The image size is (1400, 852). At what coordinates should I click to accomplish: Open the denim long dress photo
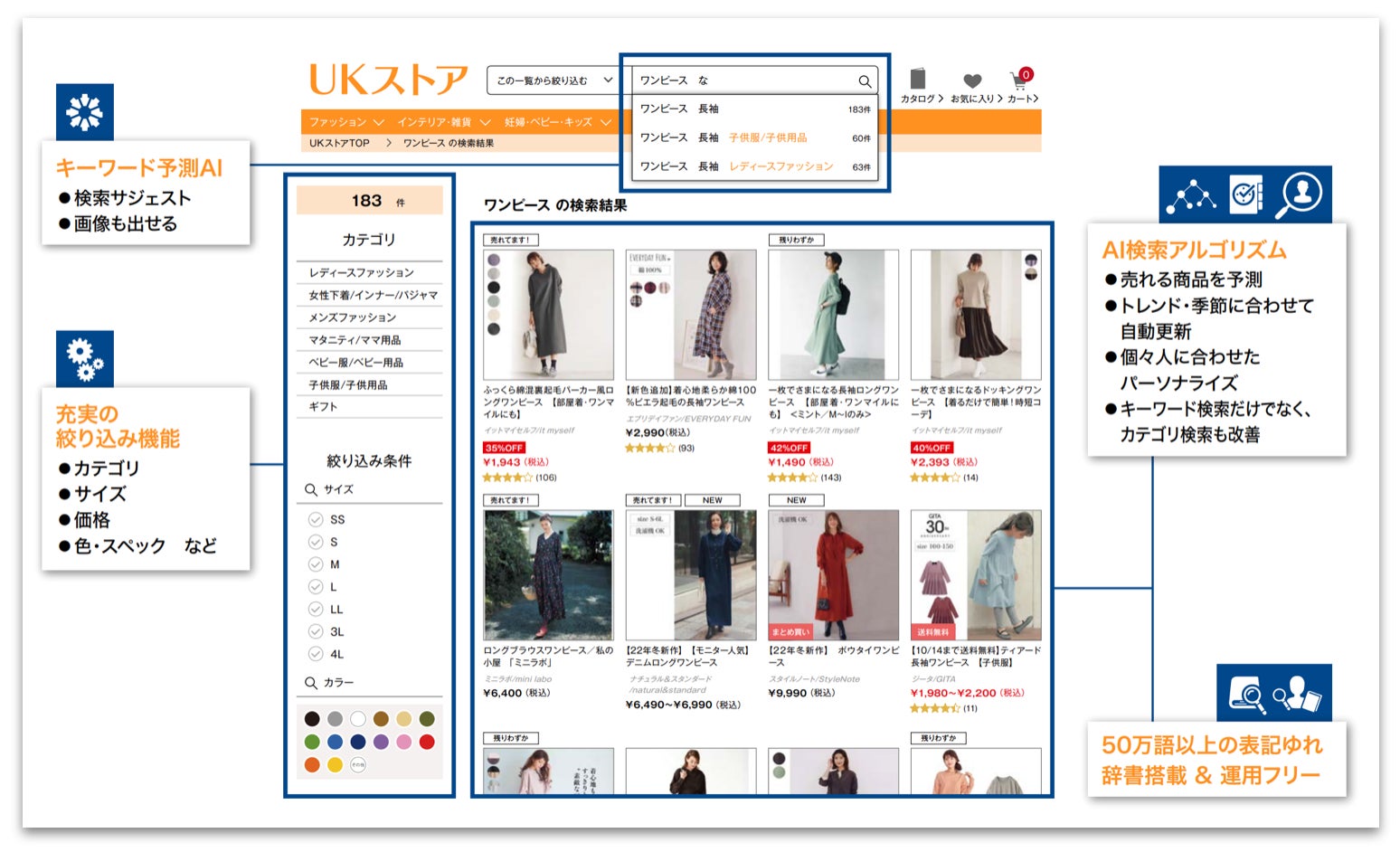pos(691,575)
